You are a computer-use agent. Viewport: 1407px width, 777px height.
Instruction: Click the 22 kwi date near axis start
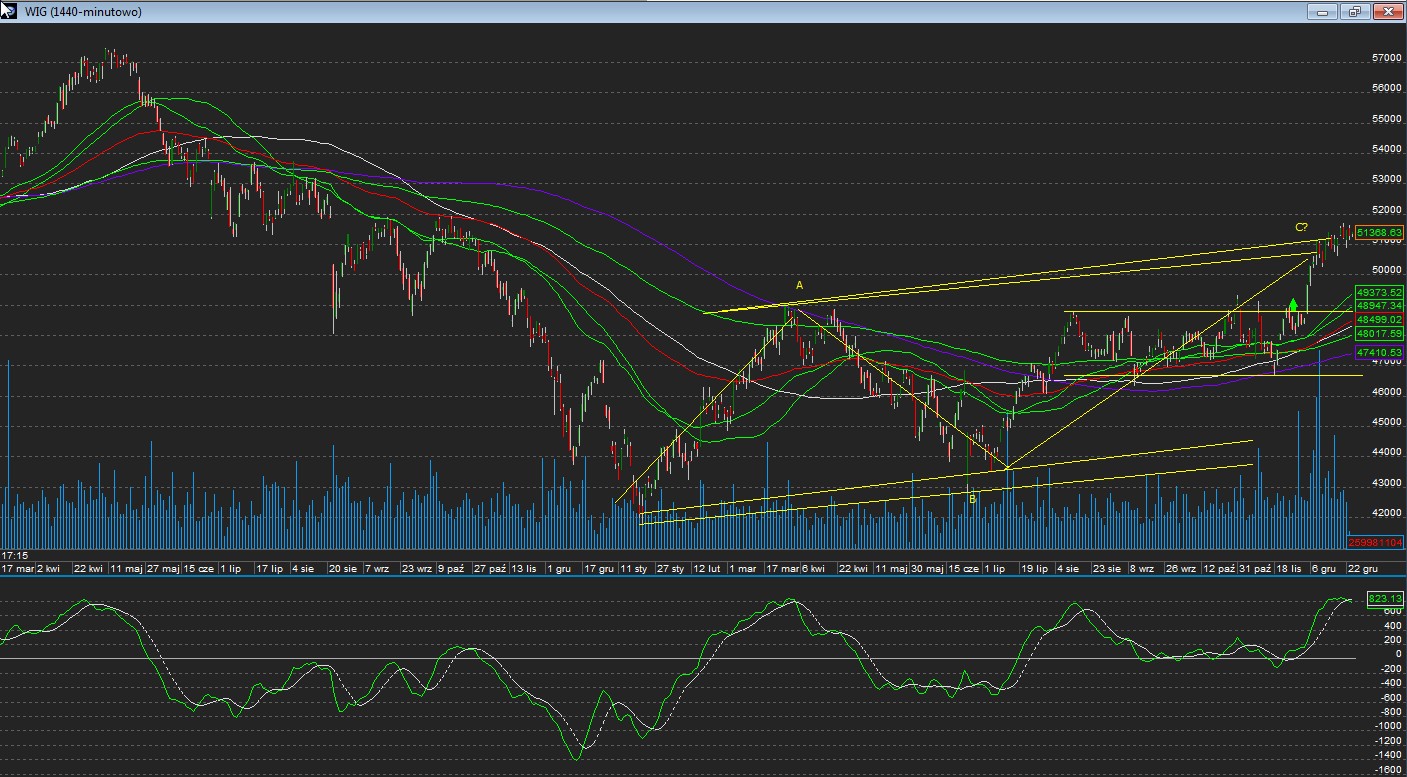[x=88, y=568]
